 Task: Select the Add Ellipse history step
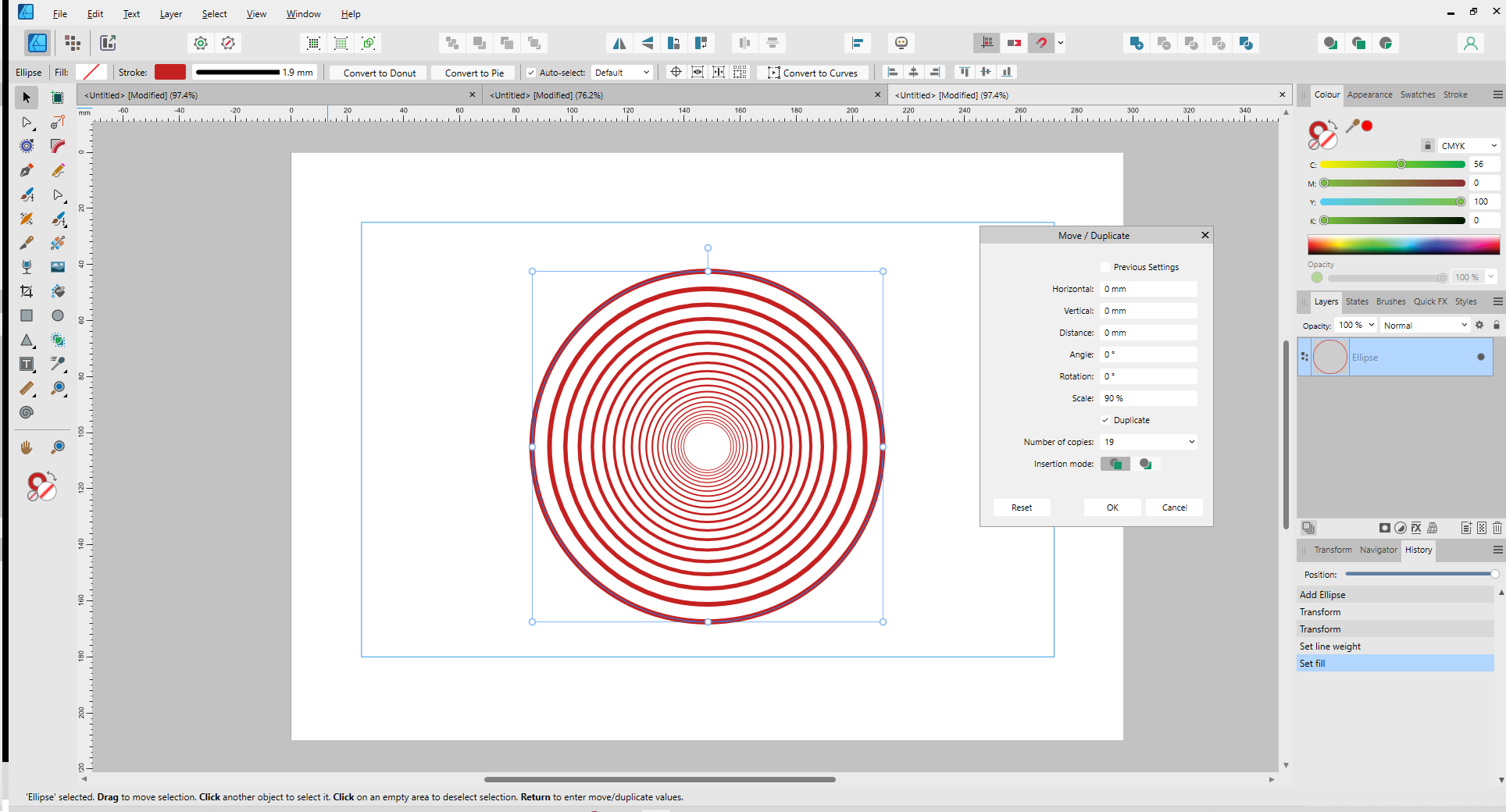tap(1395, 595)
